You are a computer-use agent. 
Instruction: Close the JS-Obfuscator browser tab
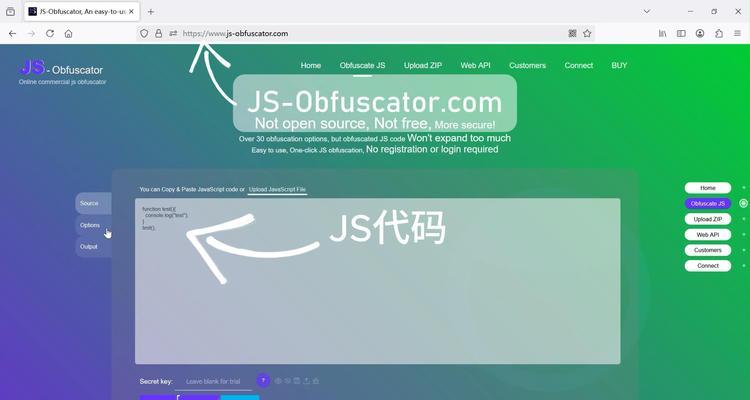click(132, 11)
